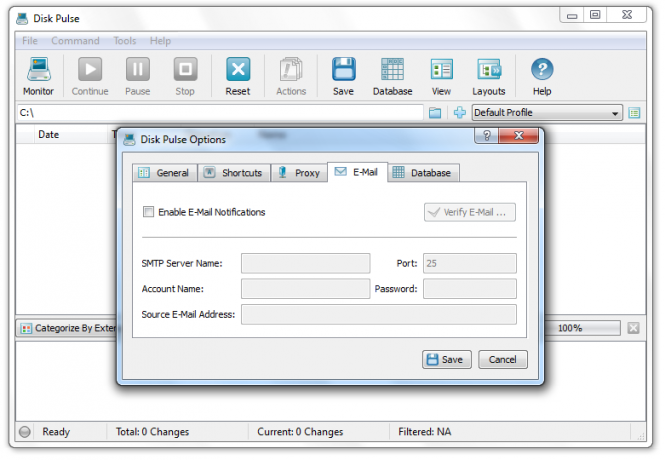Browse for a directory with folder icon
The width and height of the screenshot is (665, 460).
coord(435,113)
